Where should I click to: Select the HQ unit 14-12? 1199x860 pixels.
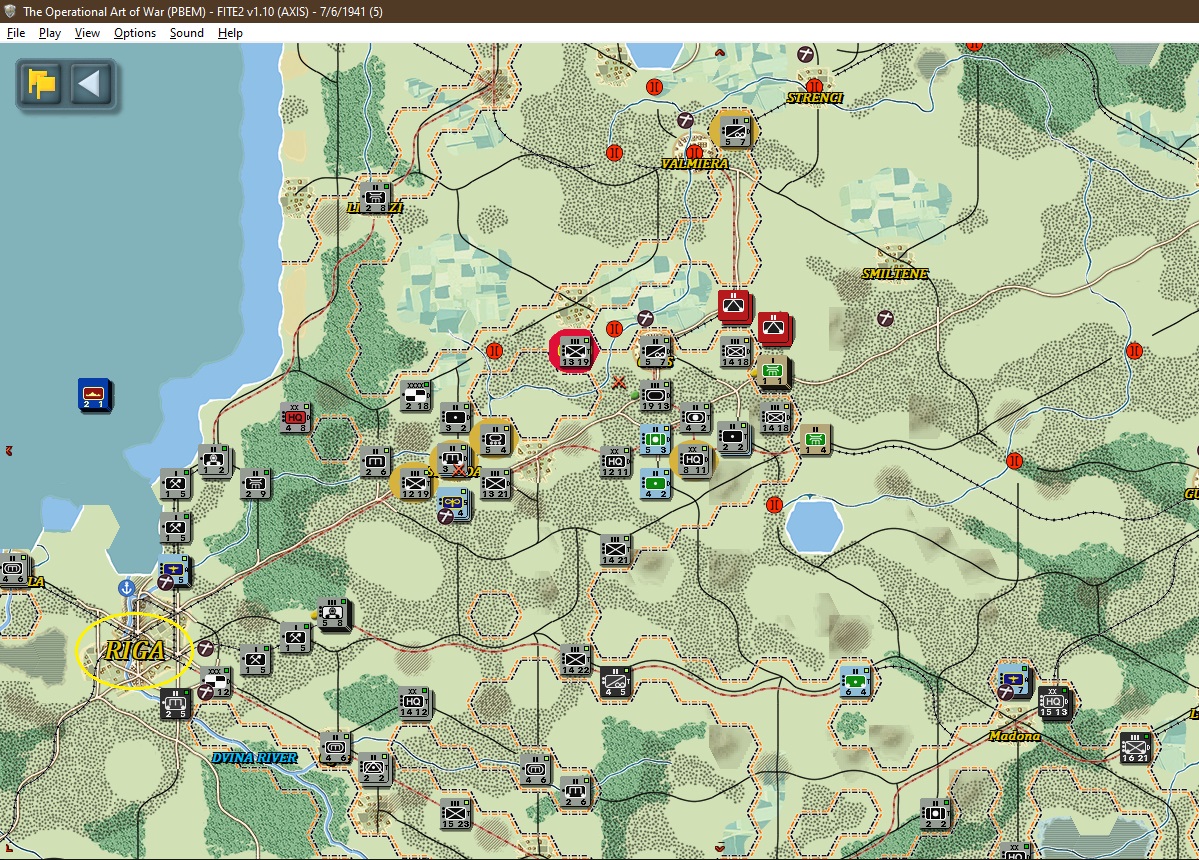click(414, 703)
